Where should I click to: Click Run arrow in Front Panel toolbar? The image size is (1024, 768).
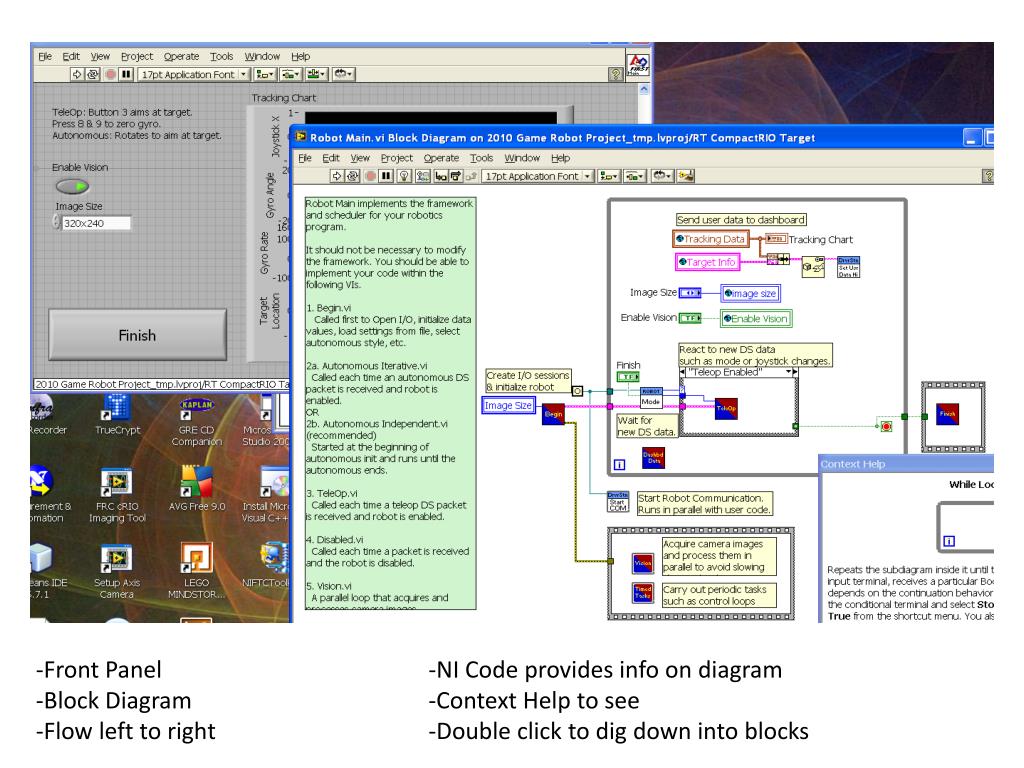pos(77,74)
